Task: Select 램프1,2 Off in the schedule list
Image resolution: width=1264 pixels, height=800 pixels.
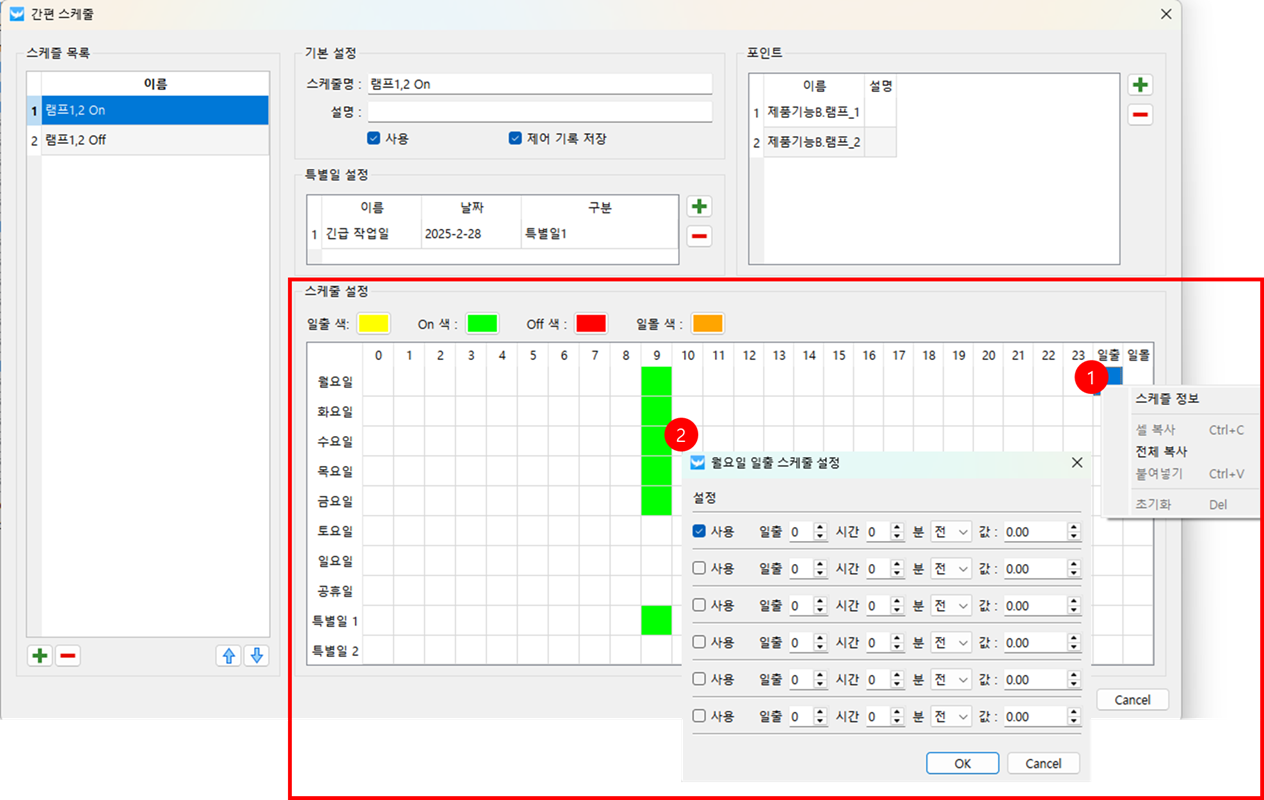Action: (76, 140)
